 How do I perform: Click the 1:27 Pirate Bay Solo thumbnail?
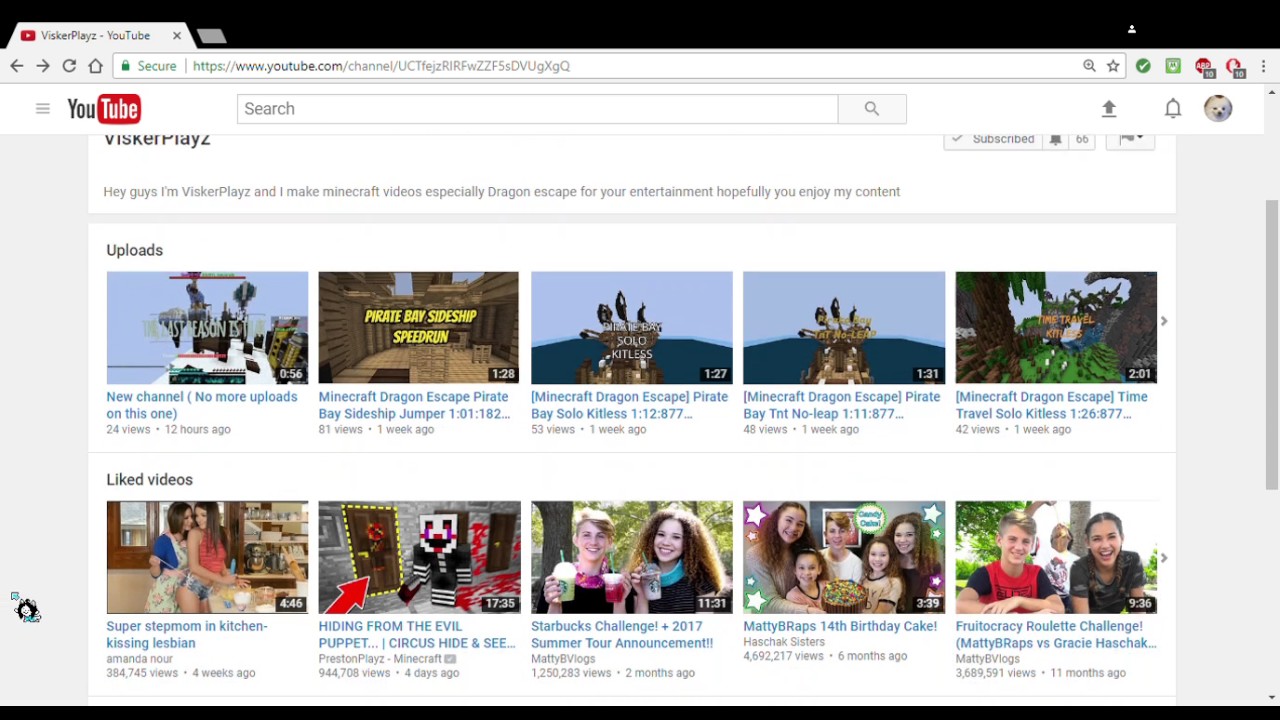point(632,327)
